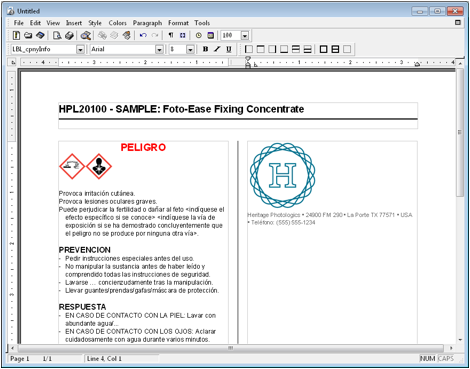Click the Redo arrow icon

155,35
